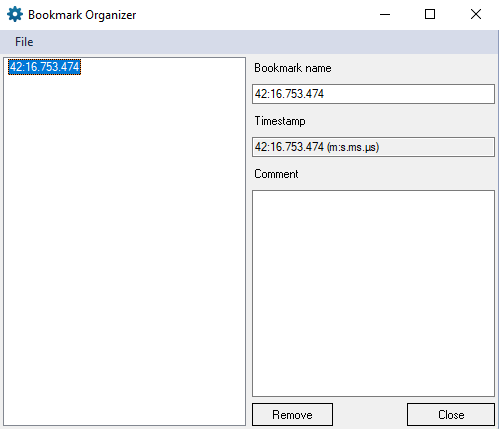Click the 42:16.753.474 text in name field
499x429 pixels.
[x=289, y=94]
